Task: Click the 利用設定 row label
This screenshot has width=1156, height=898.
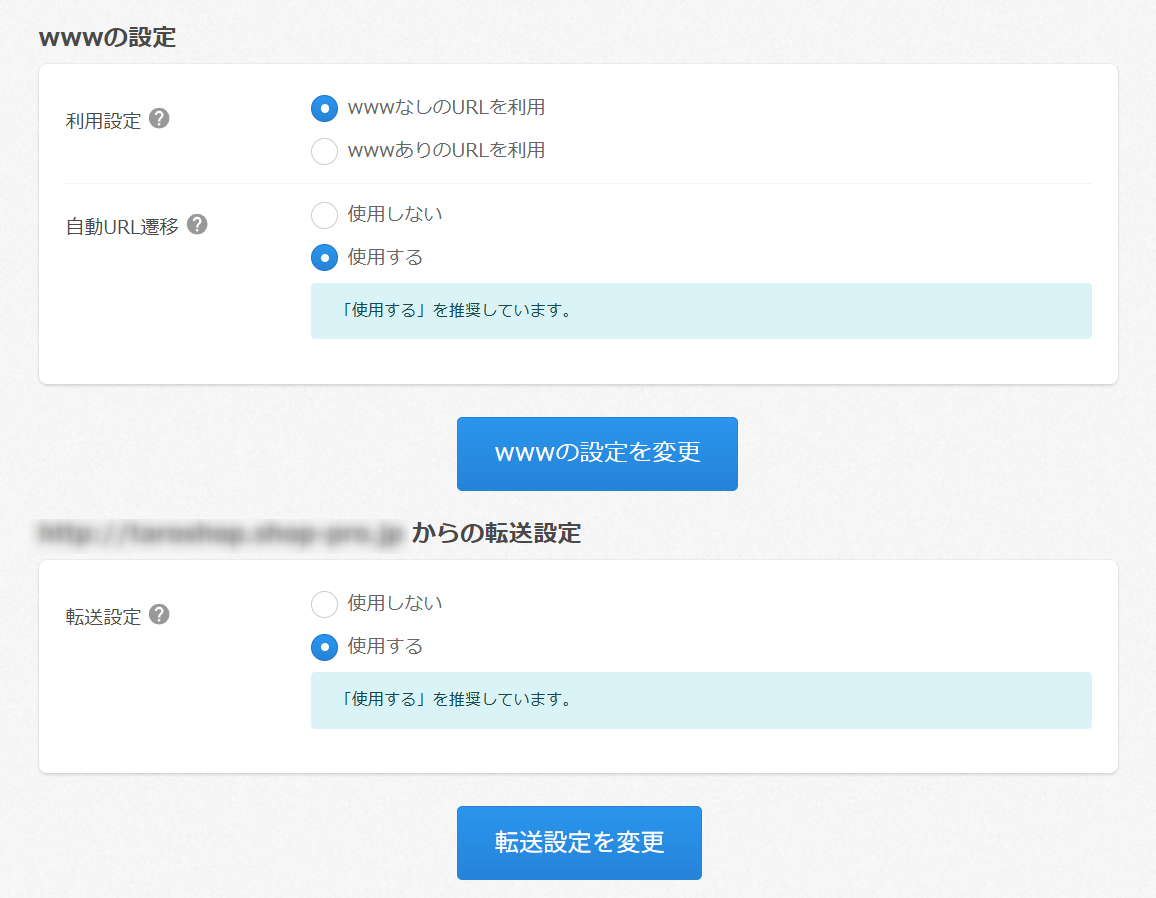Action: pyautogui.click(x=103, y=121)
